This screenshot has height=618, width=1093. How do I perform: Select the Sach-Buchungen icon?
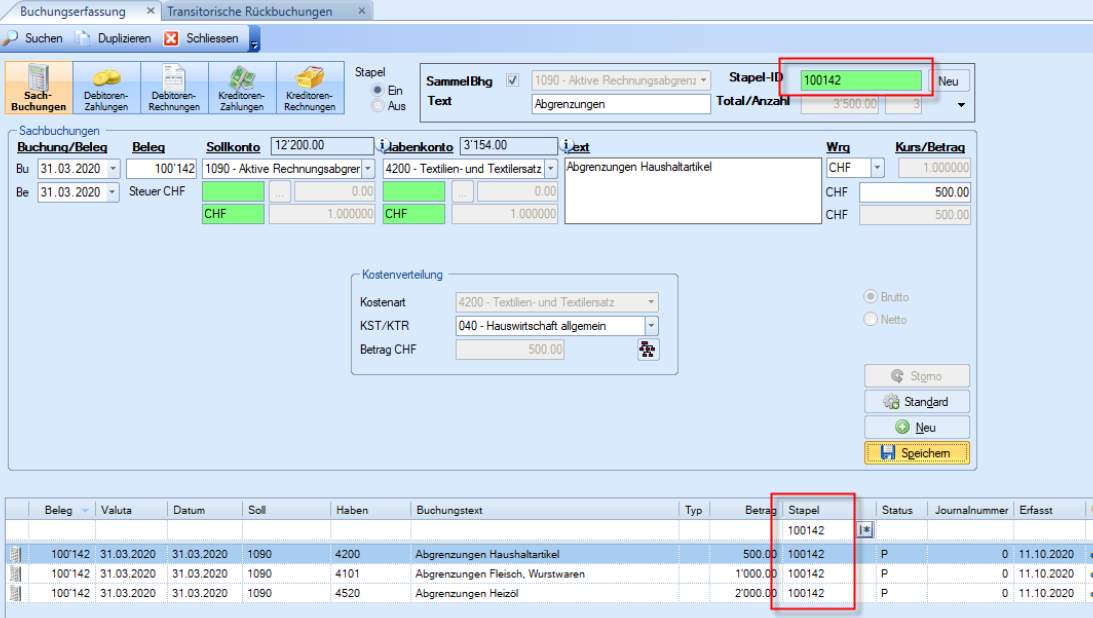point(39,88)
